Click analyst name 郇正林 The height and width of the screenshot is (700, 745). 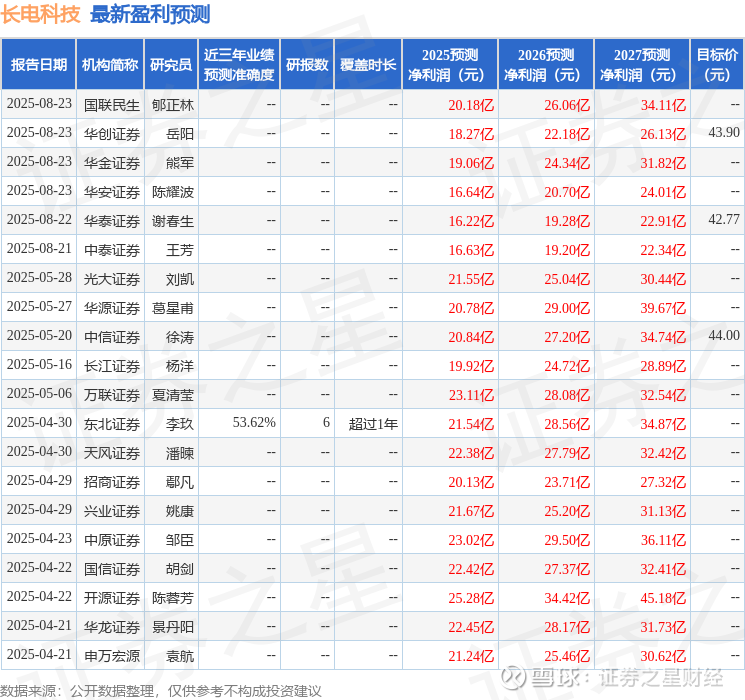tap(173, 105)
